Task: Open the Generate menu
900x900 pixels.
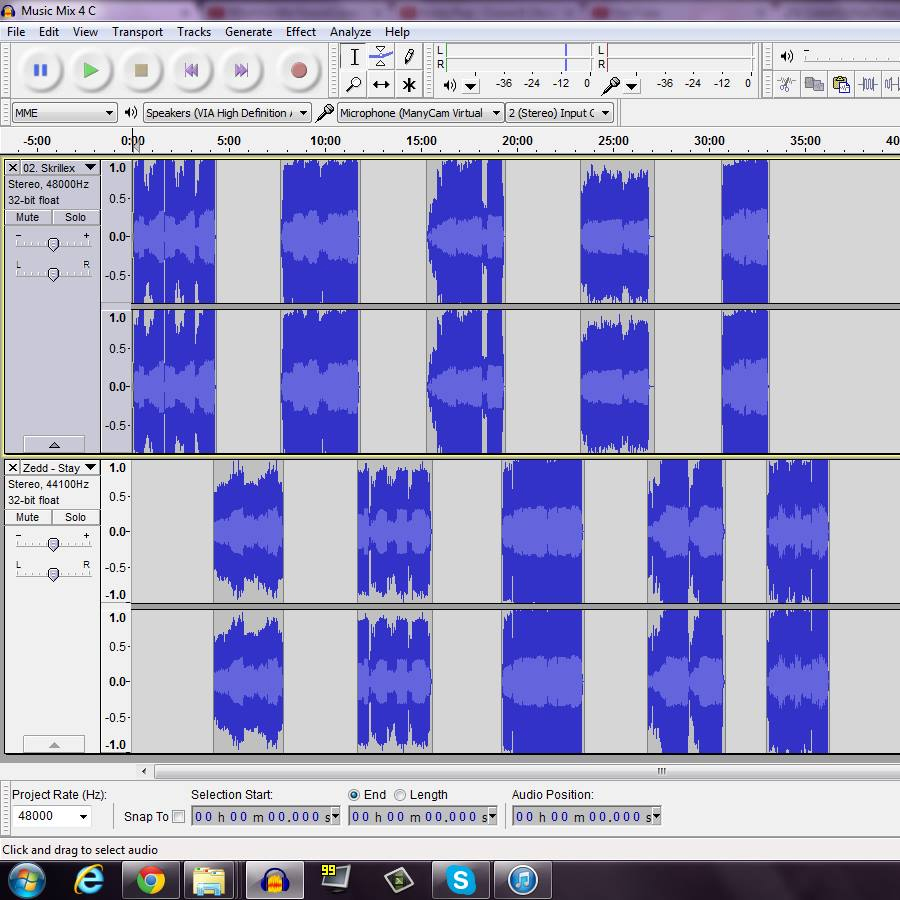Action: (x=248, y=32)
